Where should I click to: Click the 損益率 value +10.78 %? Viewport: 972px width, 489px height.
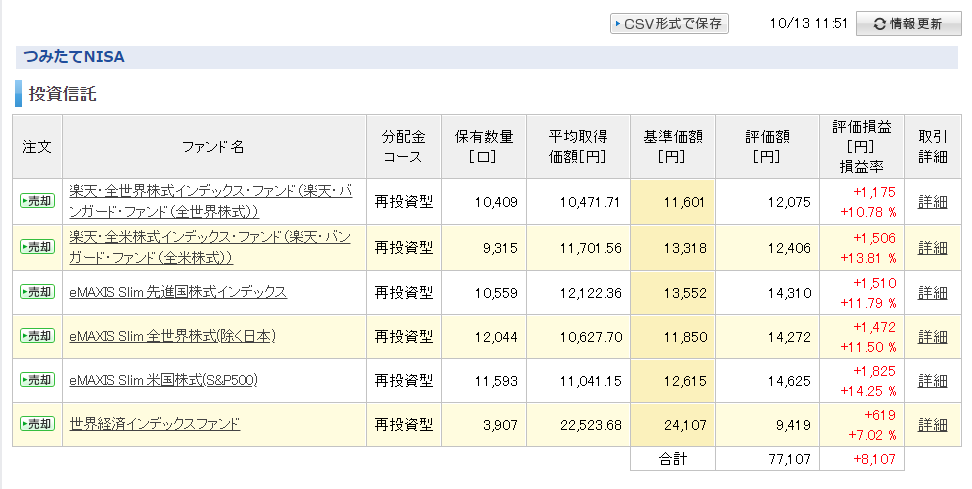[868, 212]
